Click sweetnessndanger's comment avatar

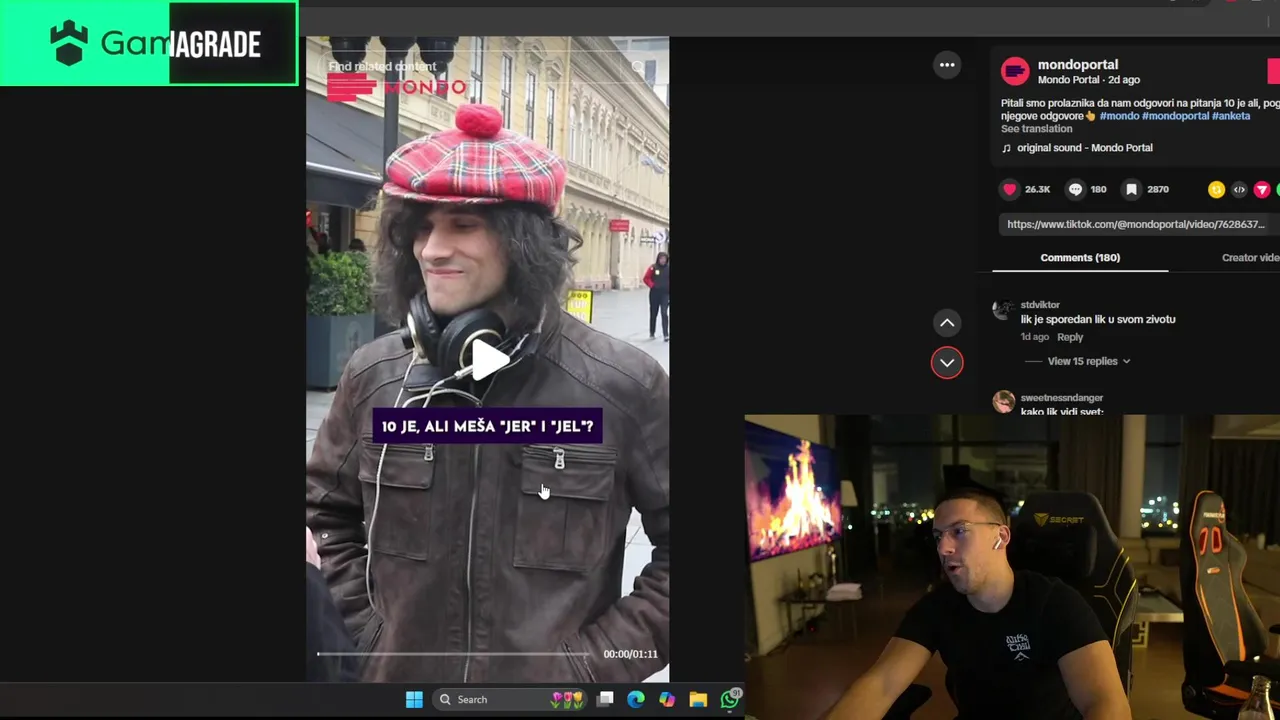tap(1003, 402)
